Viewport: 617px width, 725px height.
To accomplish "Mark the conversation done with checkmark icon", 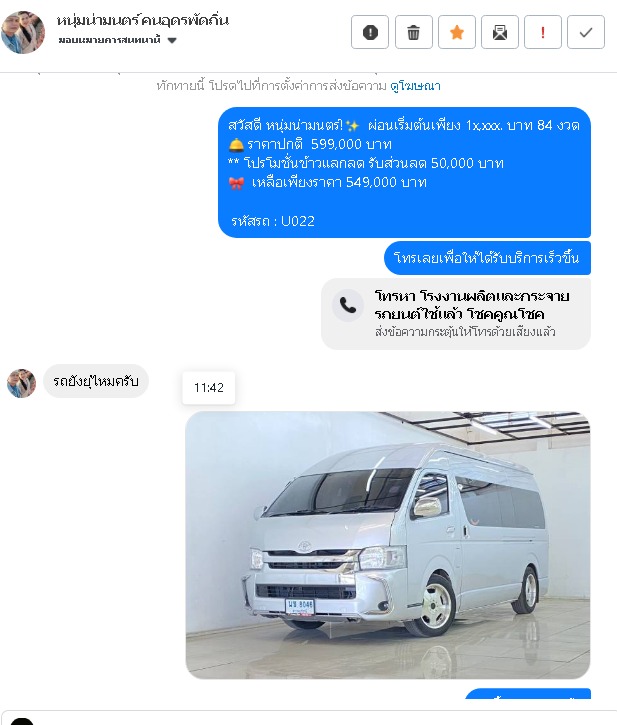I will [586, 32].
